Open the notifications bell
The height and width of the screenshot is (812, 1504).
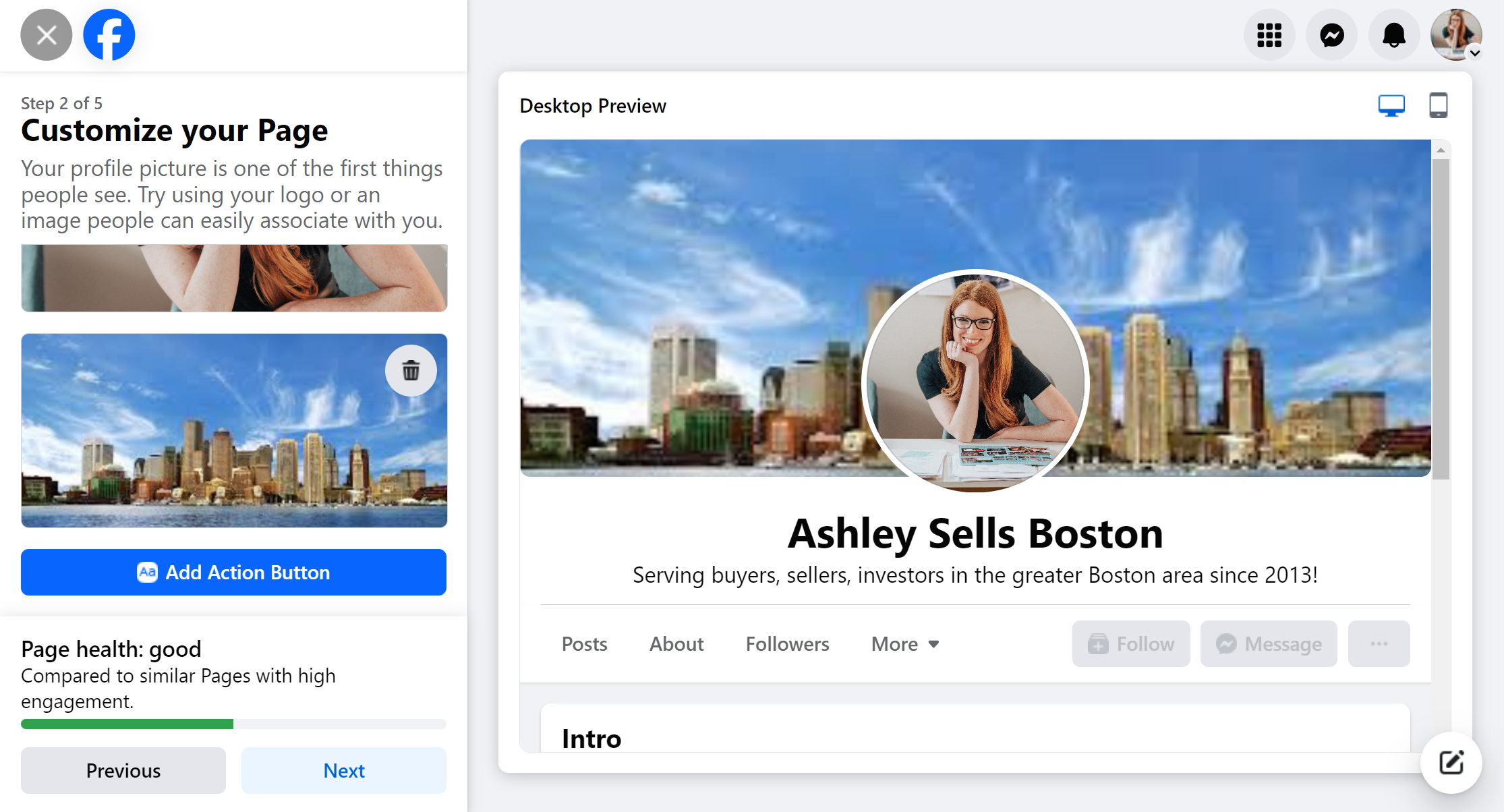tap(1393, 34)
